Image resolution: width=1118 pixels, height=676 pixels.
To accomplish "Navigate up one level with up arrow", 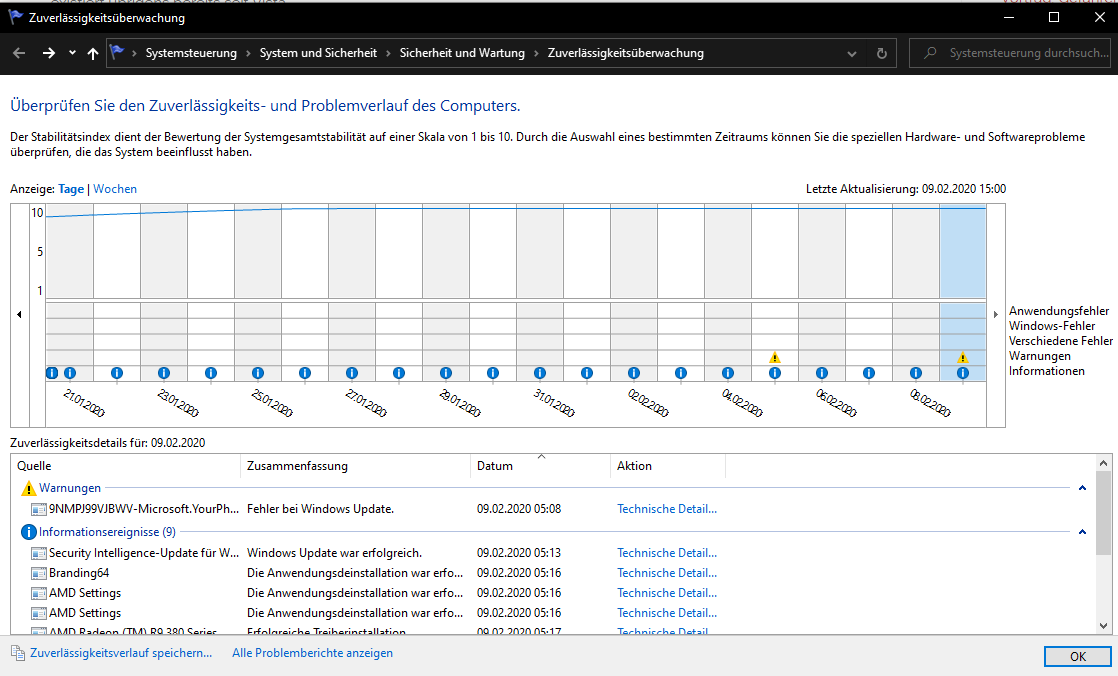I will click(x=93, y=53).
